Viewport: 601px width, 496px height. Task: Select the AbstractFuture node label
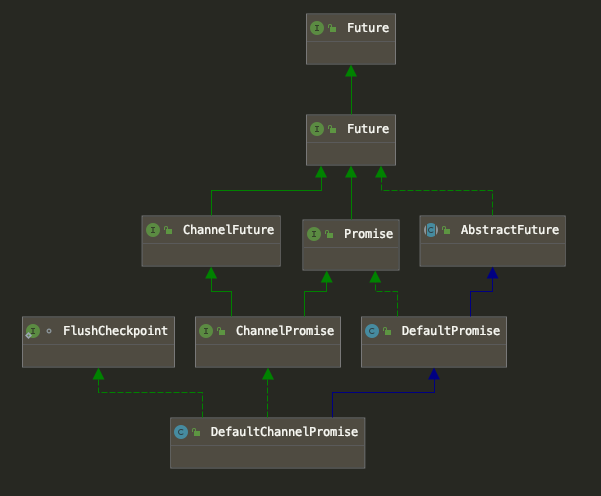[510, 230]
